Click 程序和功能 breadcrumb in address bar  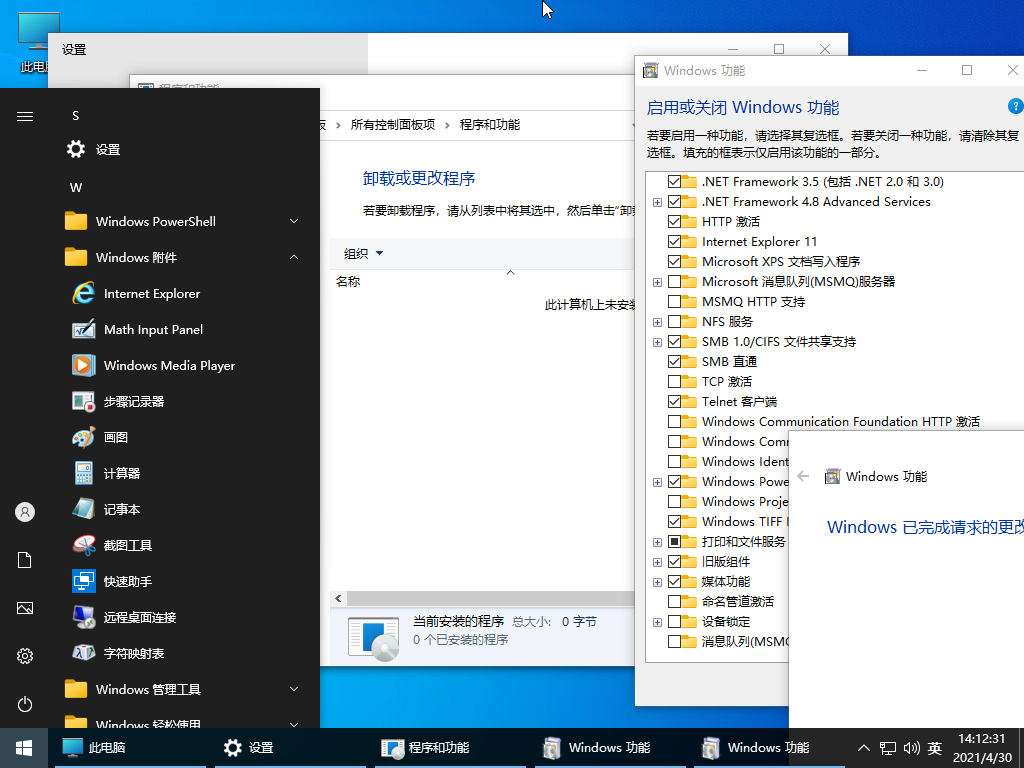490,125
